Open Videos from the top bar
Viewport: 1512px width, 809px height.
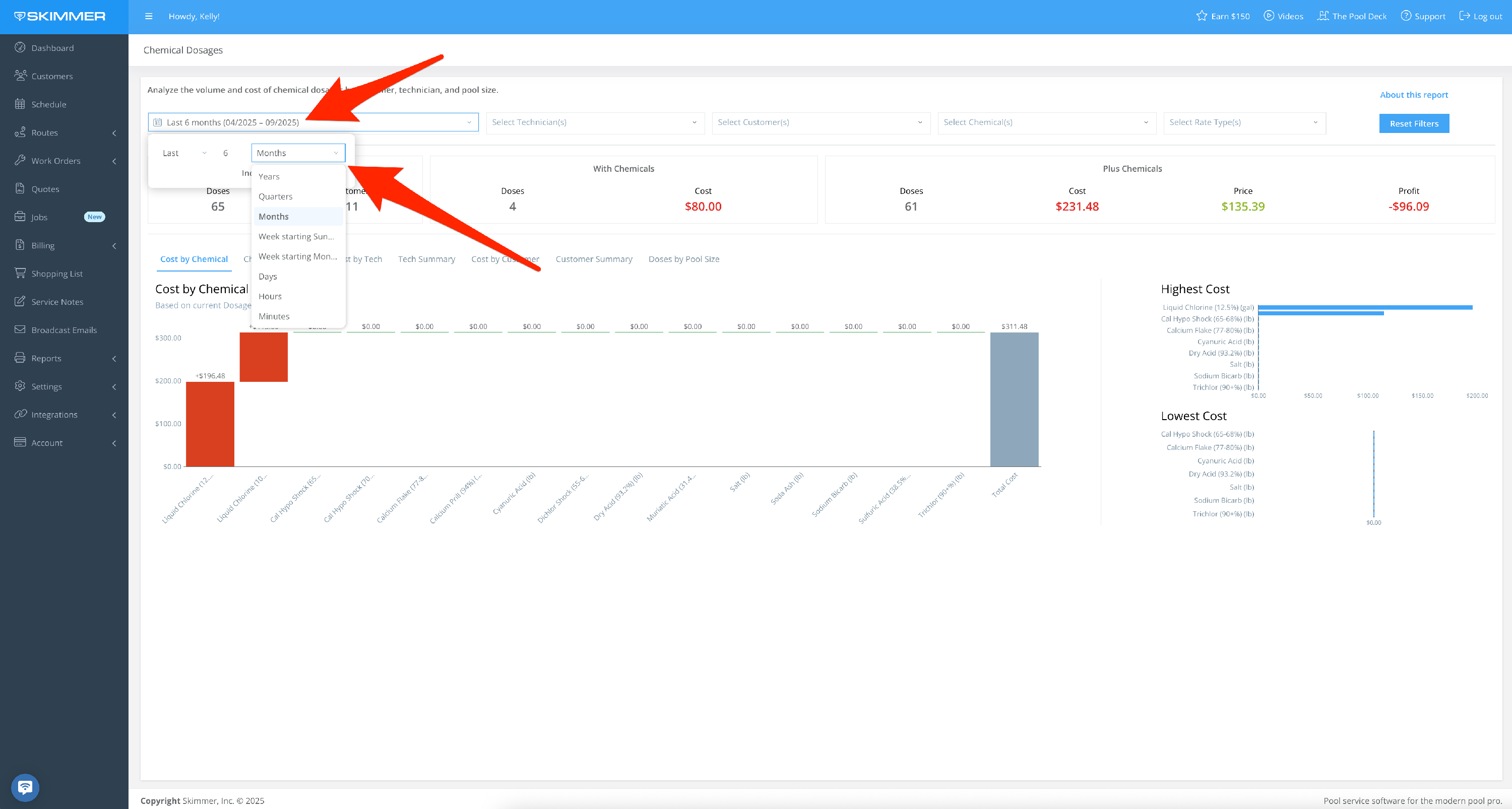click(x=1283, y=16)
